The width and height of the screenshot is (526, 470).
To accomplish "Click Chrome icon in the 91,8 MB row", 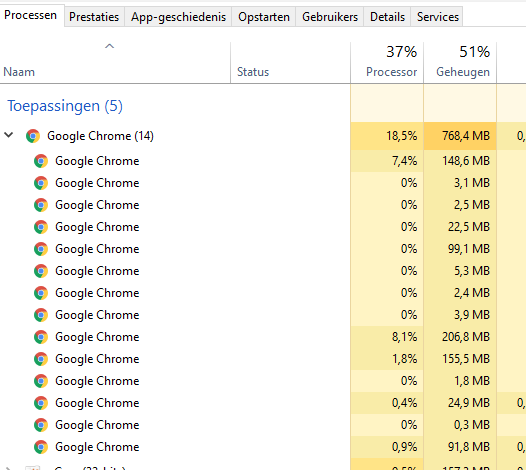I will 41,447.
